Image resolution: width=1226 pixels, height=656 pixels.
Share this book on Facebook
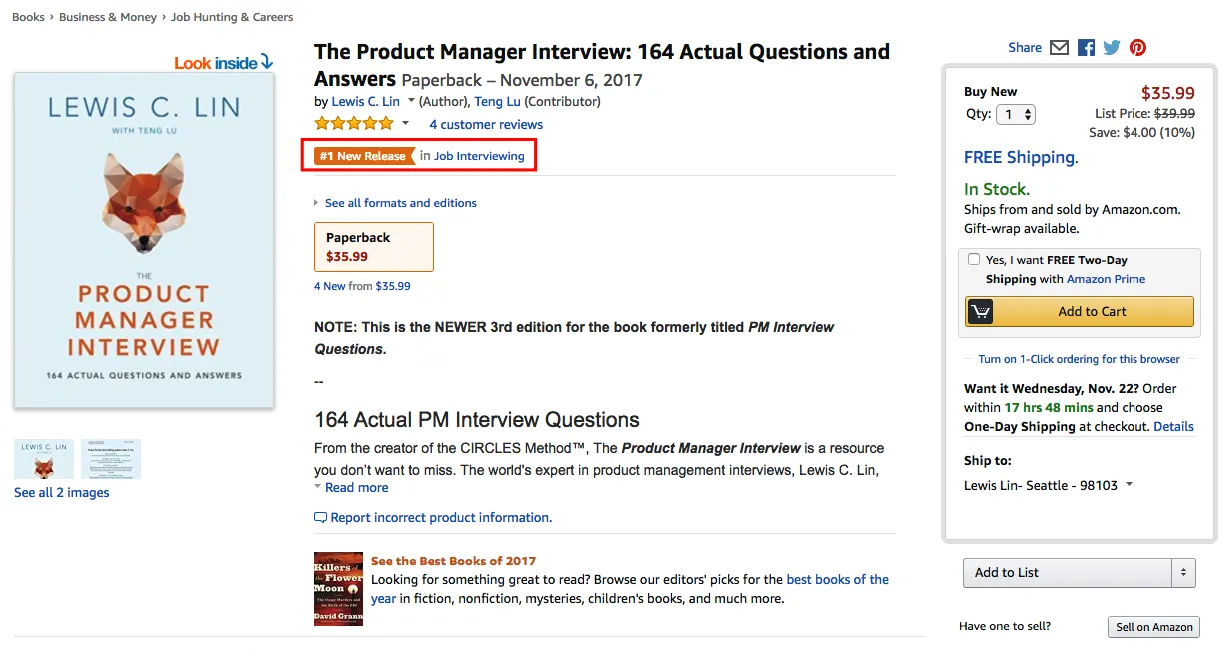pyautogui.click(x=1086, y=48)
